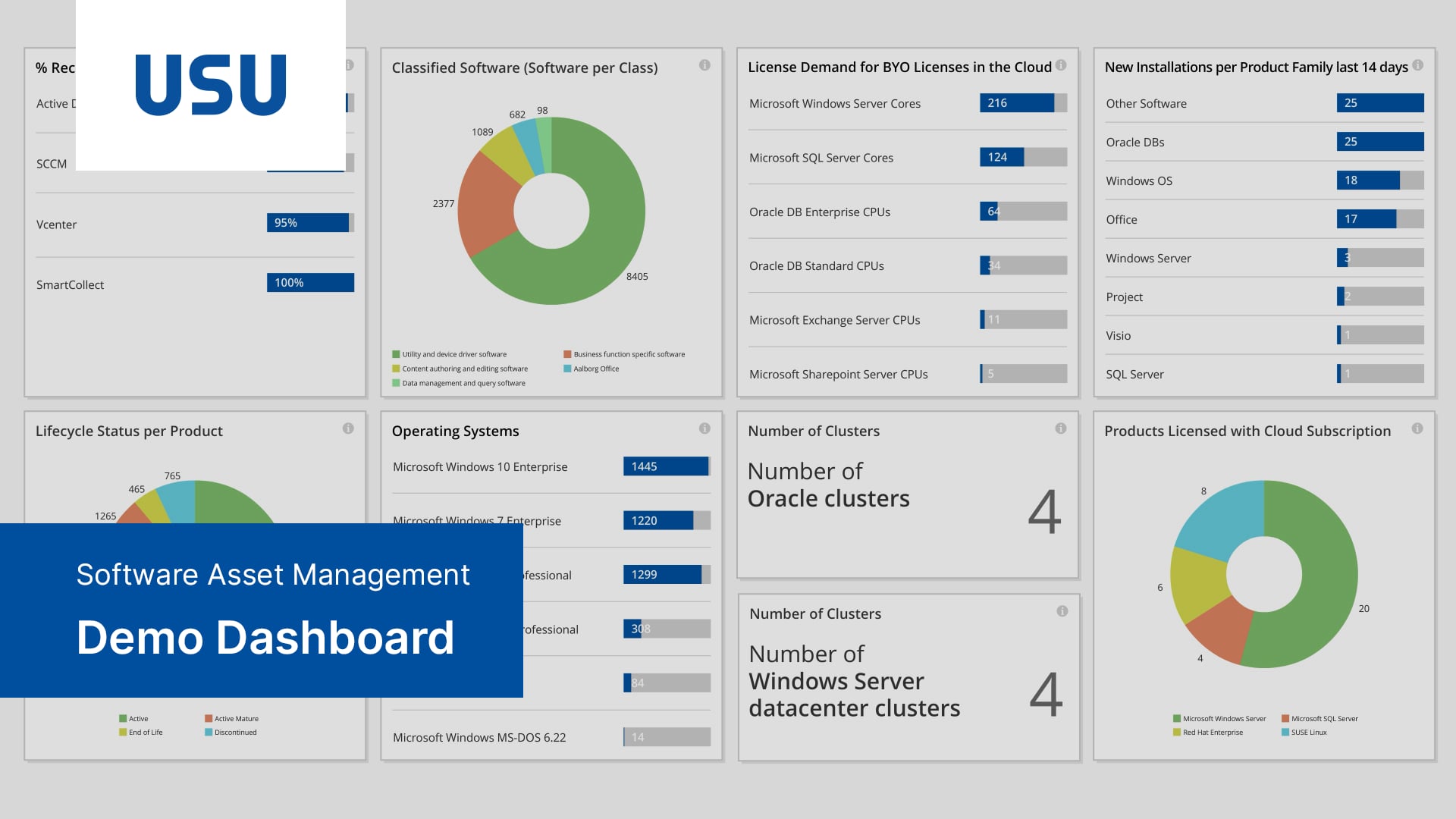
Task: Open info for New Installations per Product Family
Action: tap(1417, 65)
